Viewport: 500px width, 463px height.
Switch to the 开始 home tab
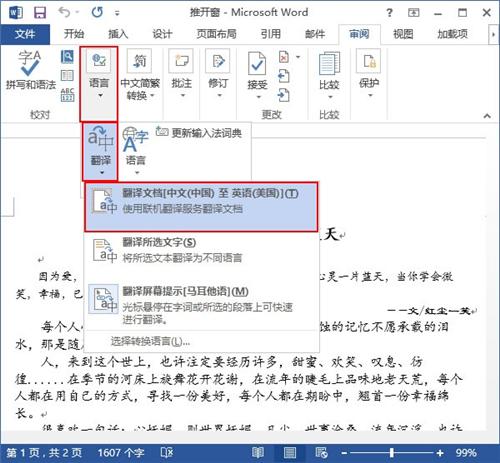[x=74, y=34]
